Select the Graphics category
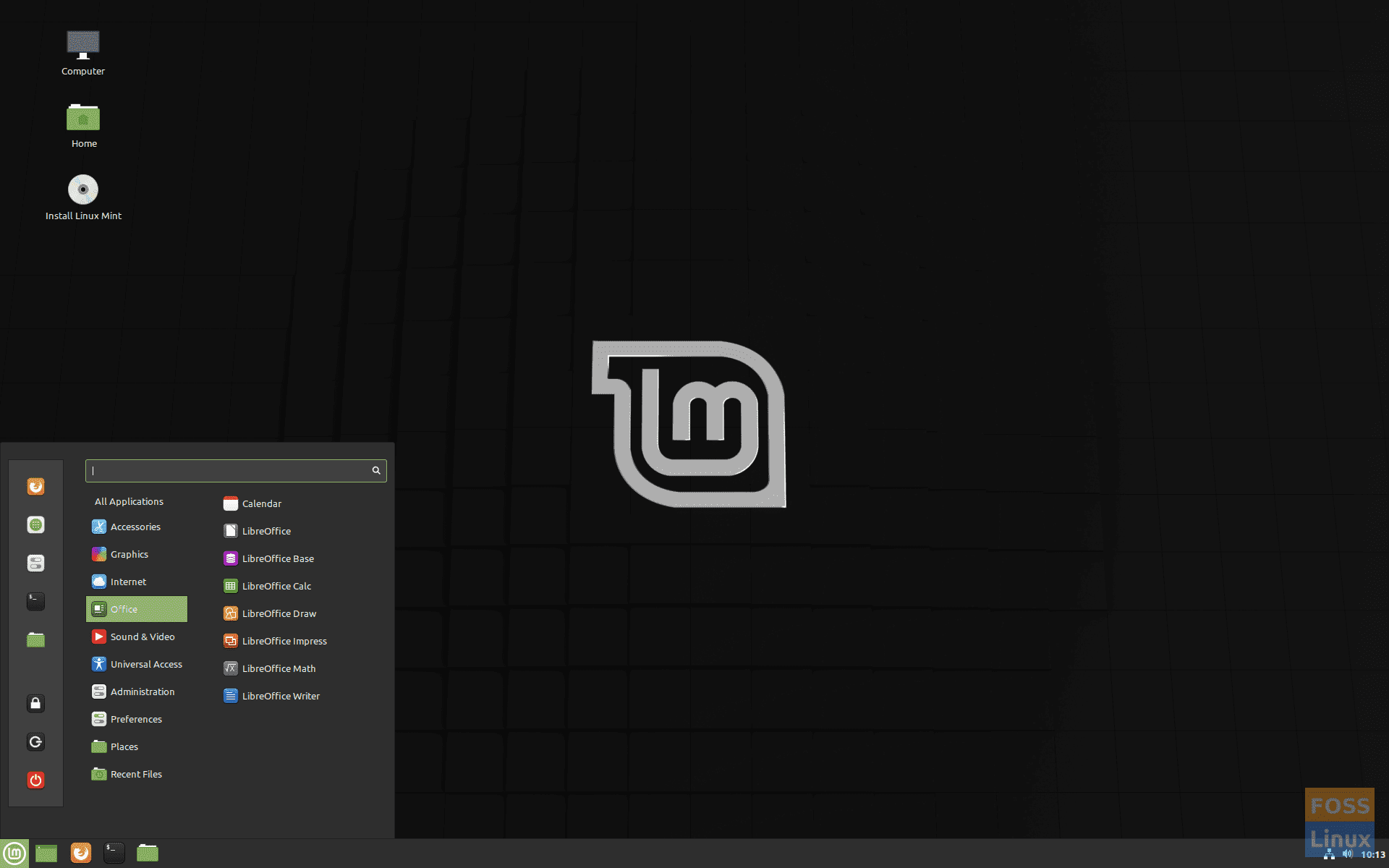Viewport: 1389px width, 868px height. pos(137,554)
